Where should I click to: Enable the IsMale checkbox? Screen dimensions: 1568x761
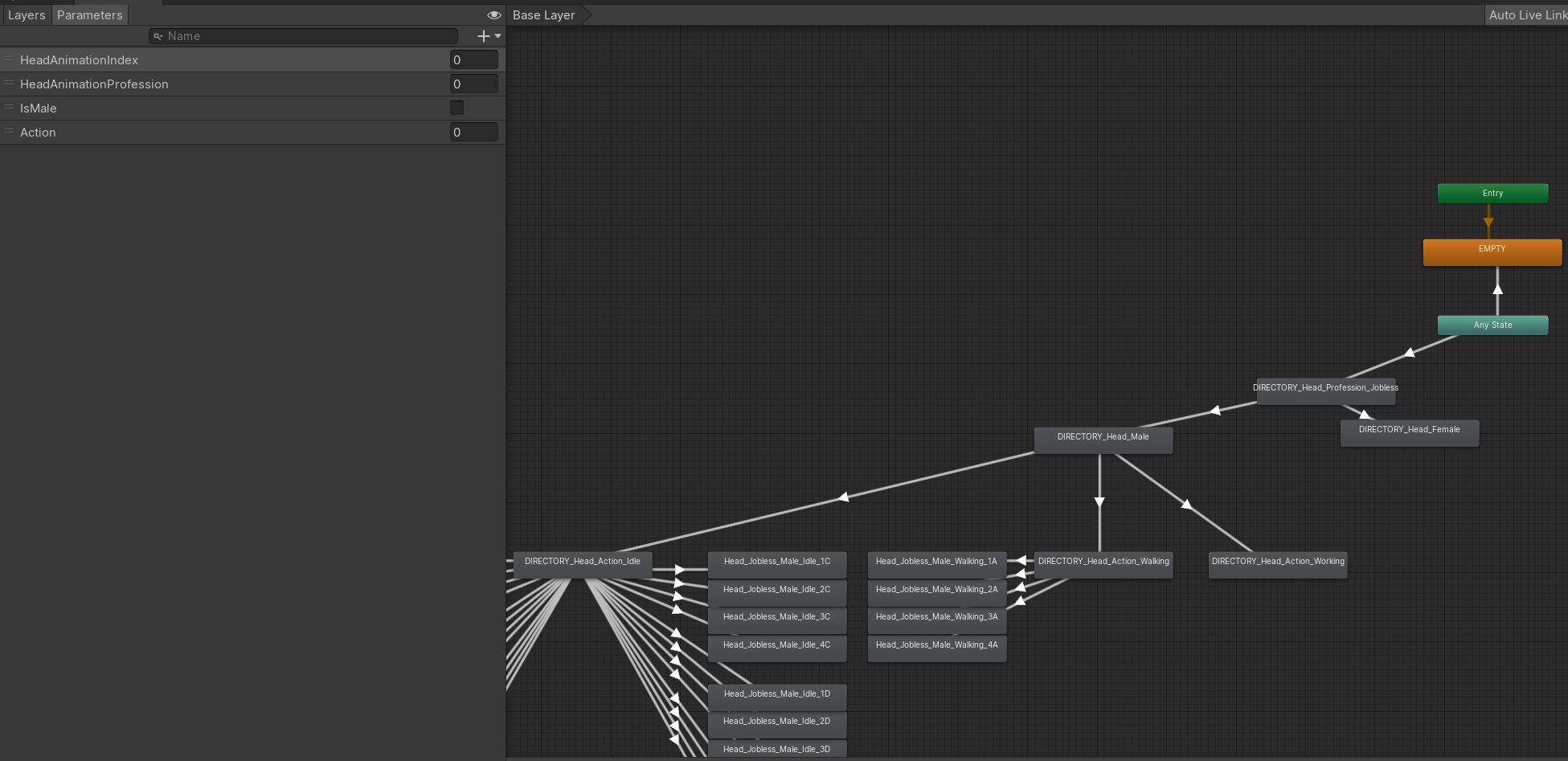(456, 108)
